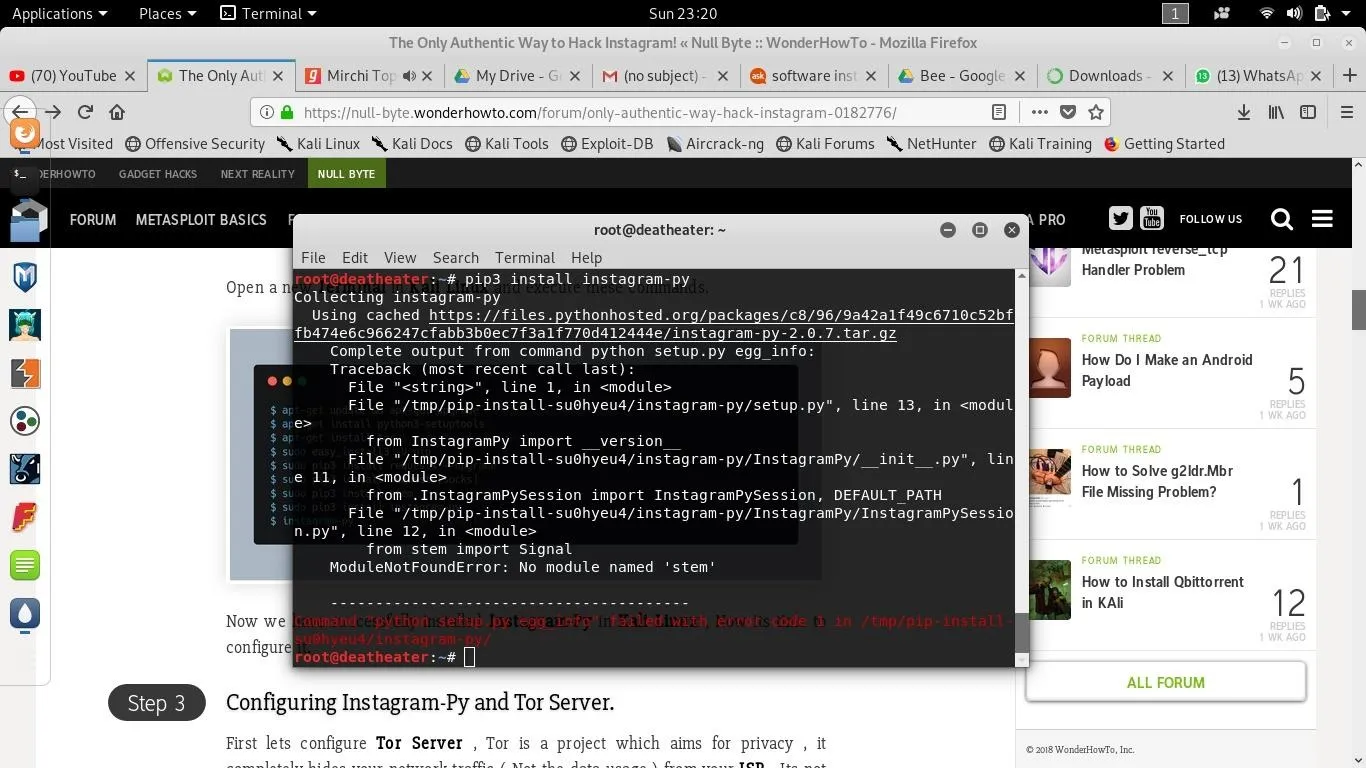The height and width of the screenshot is (768, 1366).
Task: Go to Firefox home page
Action: 117,112
